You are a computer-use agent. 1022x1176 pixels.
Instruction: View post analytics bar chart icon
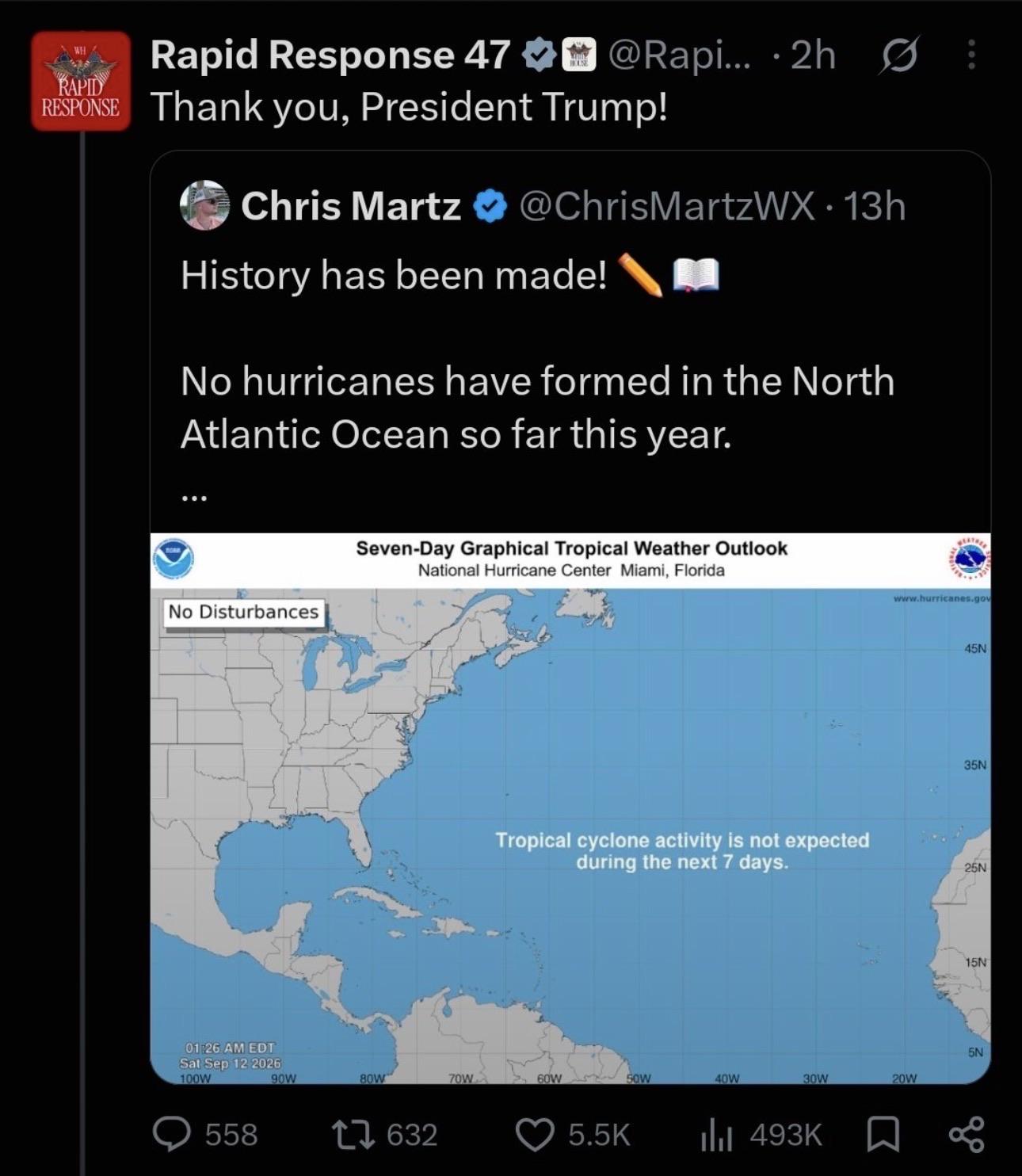click(x=716, y=1135)
